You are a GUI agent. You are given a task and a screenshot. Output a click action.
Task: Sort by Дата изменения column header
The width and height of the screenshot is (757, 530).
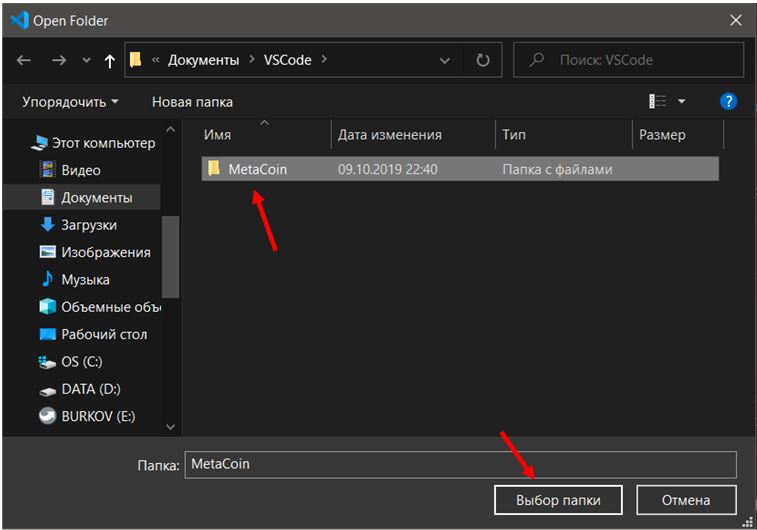(x=390, y=135)
